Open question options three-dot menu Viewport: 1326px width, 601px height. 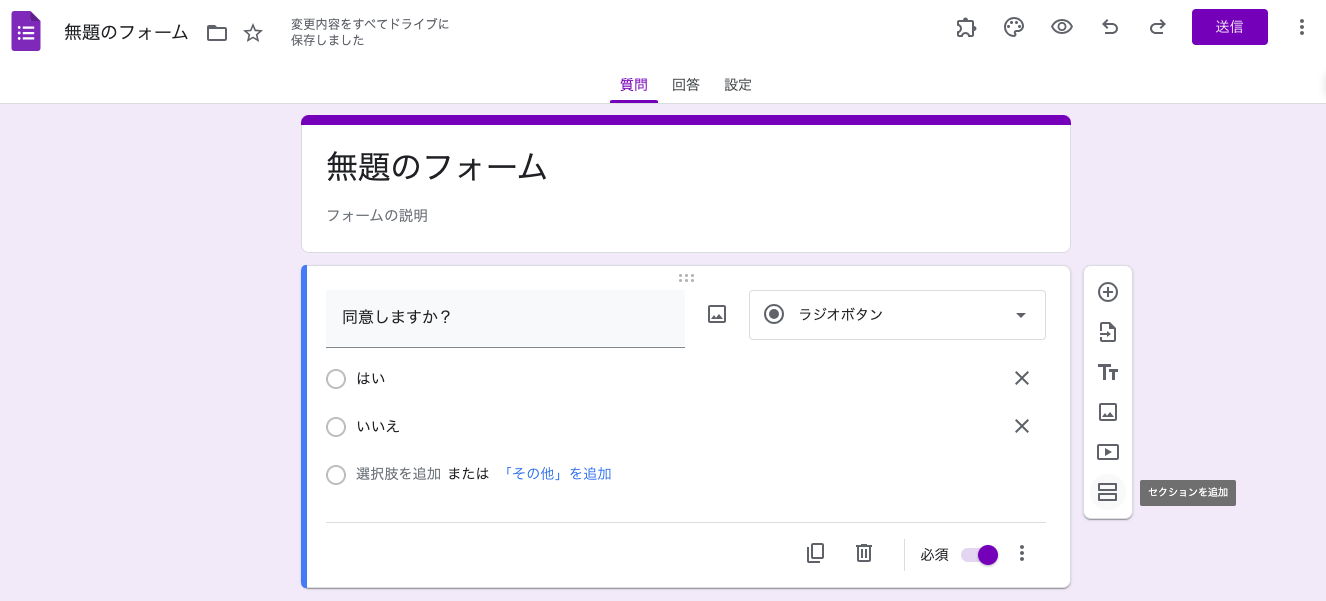click(1022, 553)
